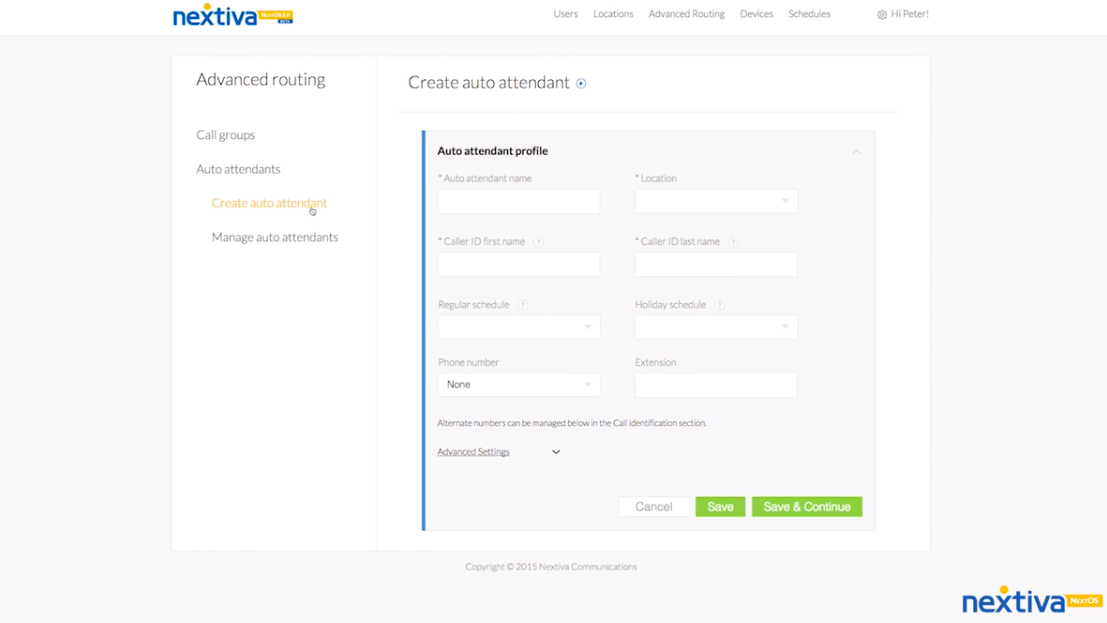Open the Phone number dropdown showing None

click(x=519, y=384)
